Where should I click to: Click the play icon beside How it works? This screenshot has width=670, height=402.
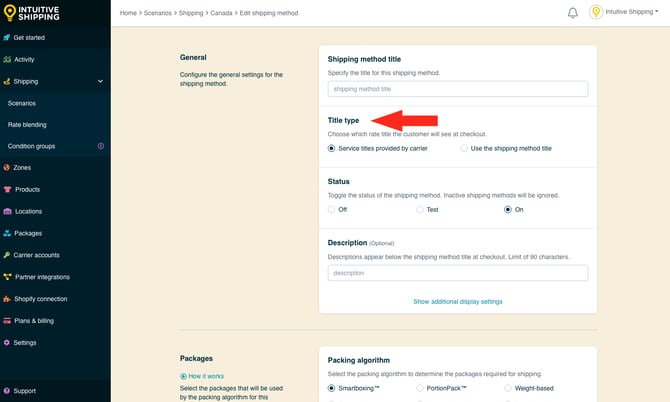(183, 376)
